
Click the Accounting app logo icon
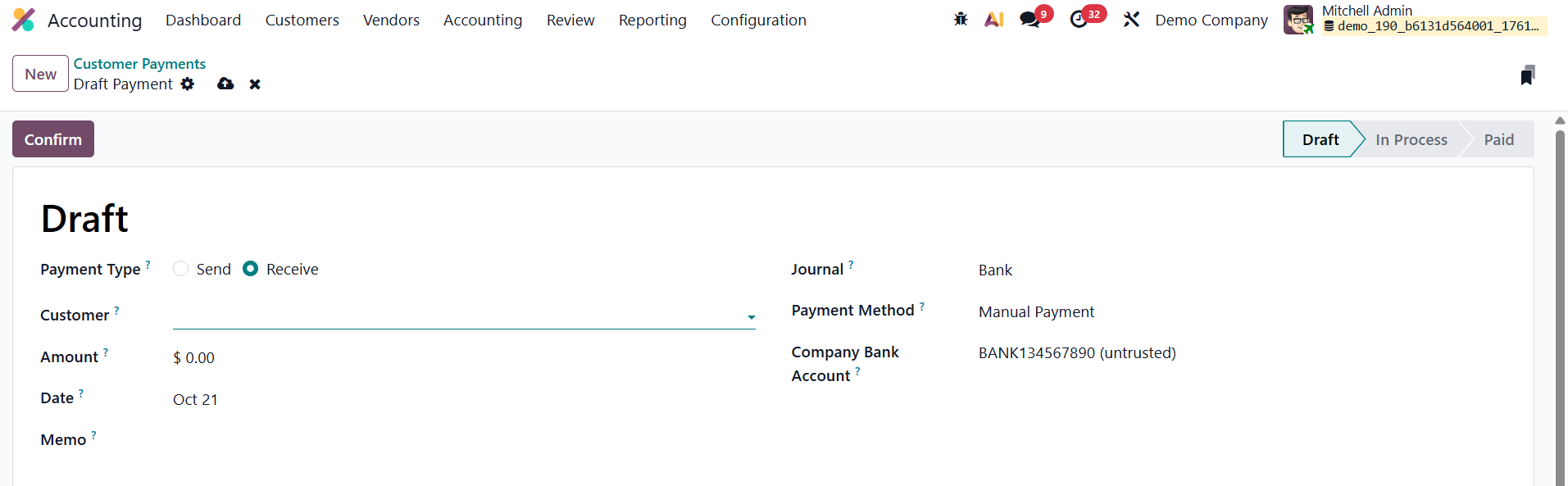pyautogui.click(x=24, y=20)
